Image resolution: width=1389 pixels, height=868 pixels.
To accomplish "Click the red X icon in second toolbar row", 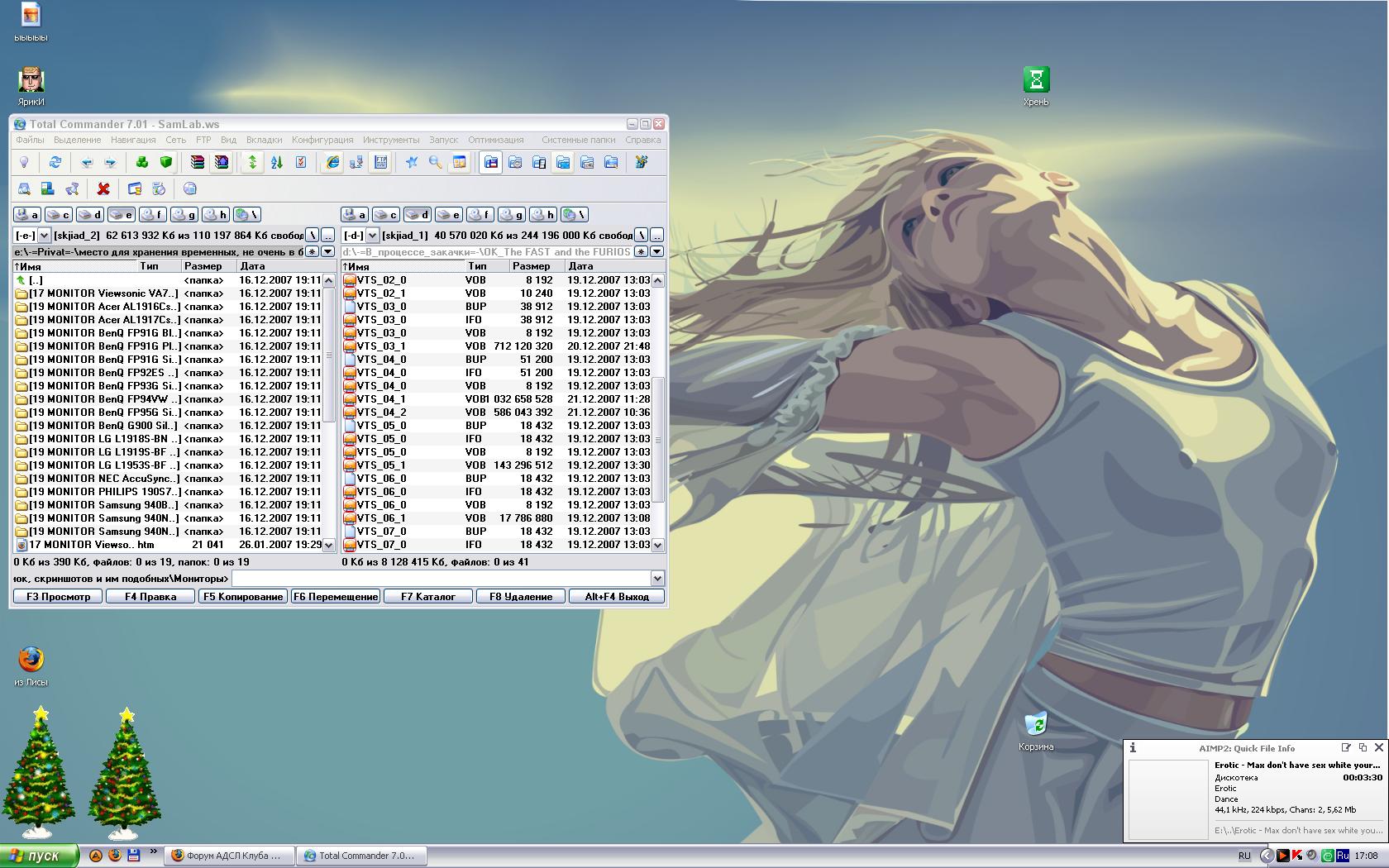I will [103, 189].
